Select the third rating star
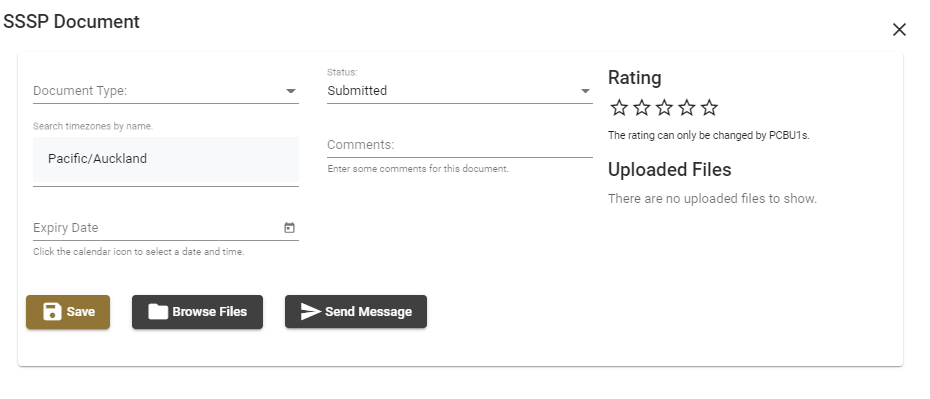The image size is (930, 399). point(664,108)
